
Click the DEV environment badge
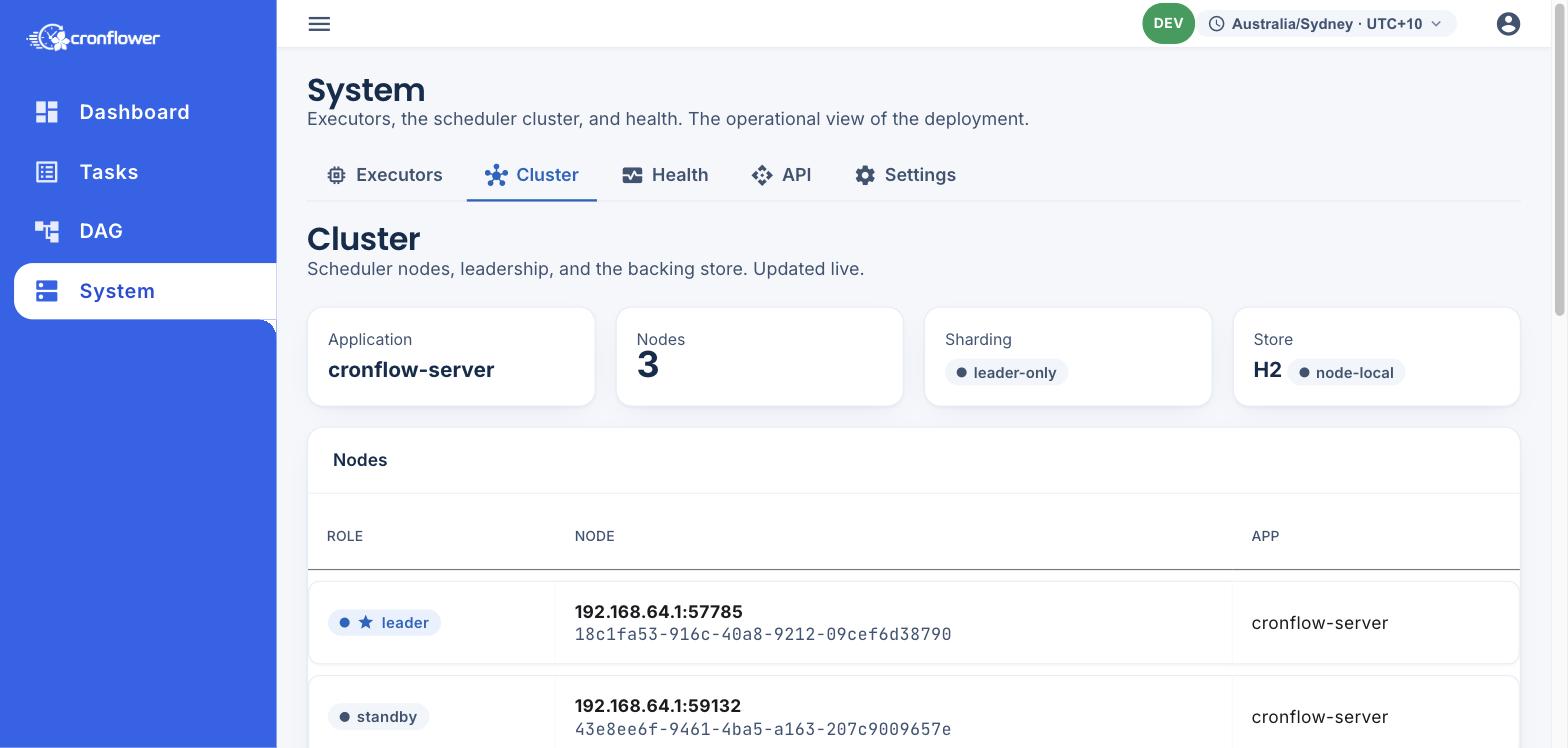pyautogui.click(x=1168, y=24)
